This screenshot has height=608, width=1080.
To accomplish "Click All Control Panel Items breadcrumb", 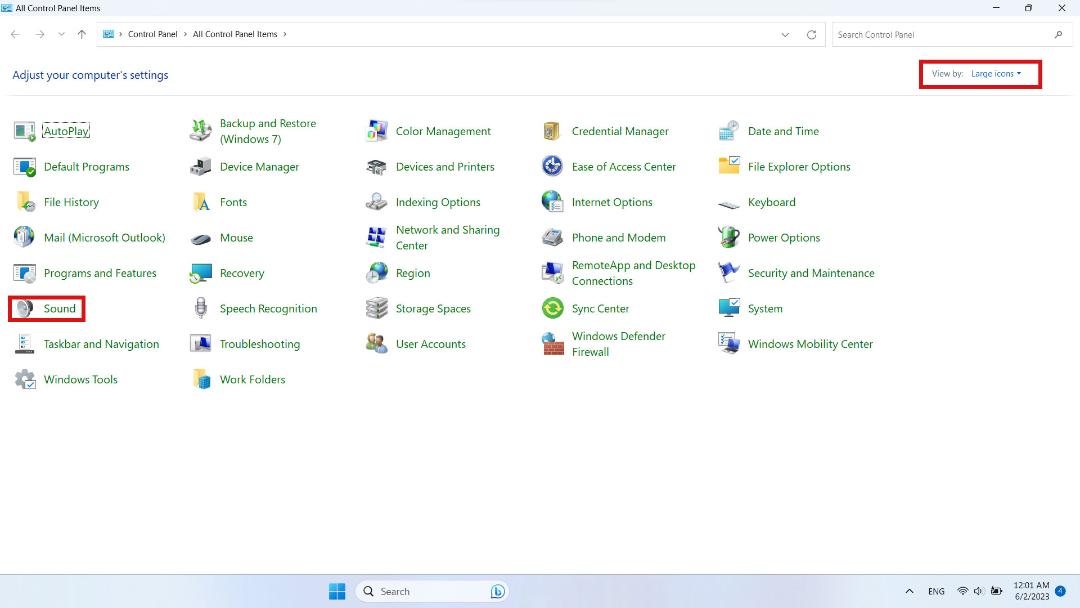I will coord(235,34).
